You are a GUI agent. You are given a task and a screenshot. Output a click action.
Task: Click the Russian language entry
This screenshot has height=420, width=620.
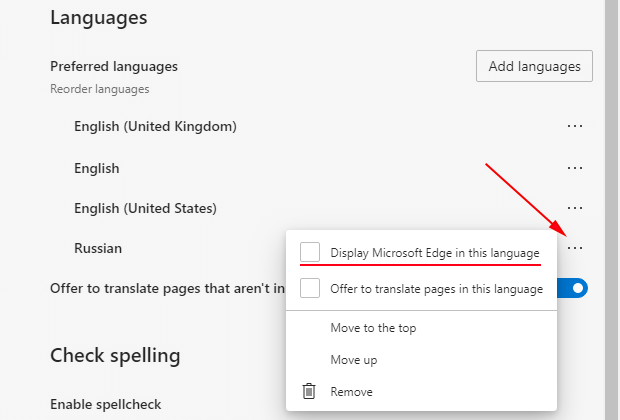pos(98,248)
